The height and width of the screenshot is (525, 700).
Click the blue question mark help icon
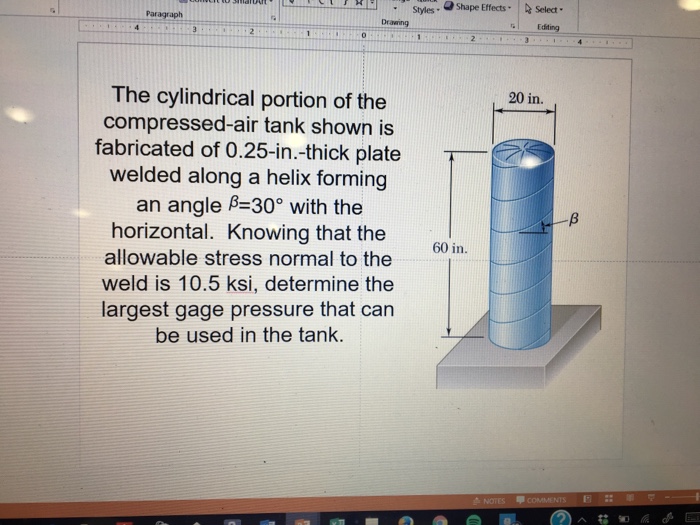(x=561, y=519)
